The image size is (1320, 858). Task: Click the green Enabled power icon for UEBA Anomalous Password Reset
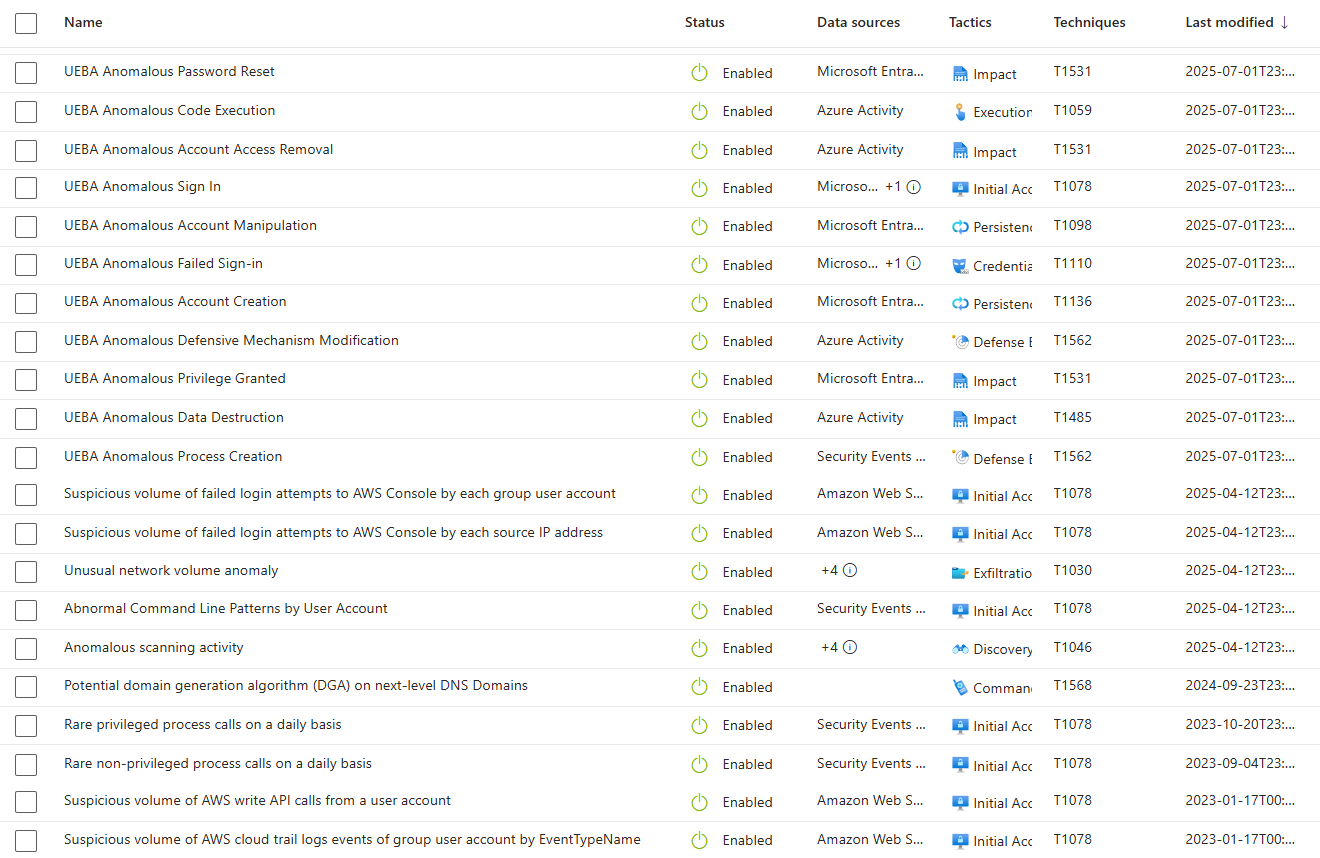pos(699,72)
